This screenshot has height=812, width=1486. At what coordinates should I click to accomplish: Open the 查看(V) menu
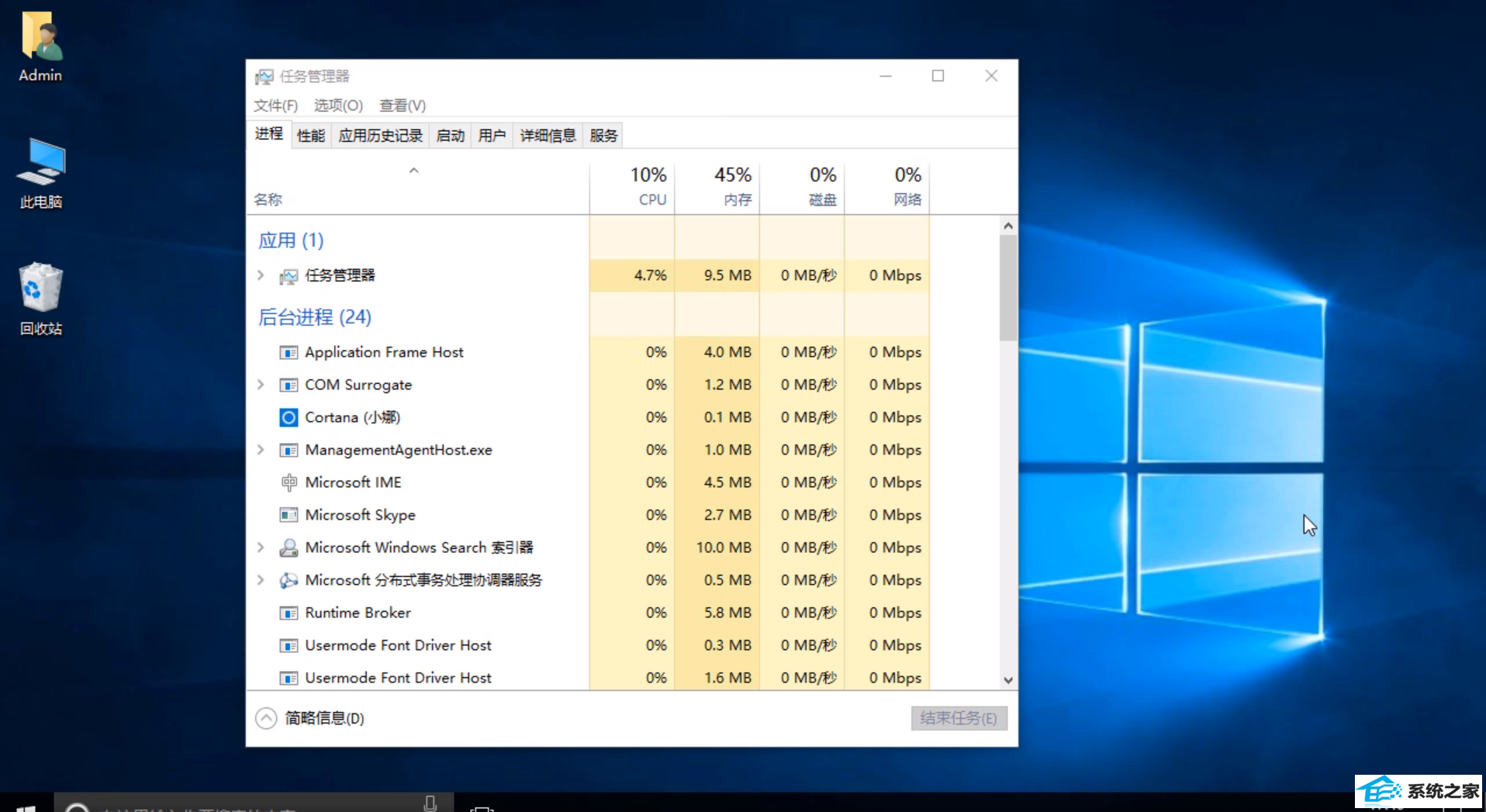pyautogui.click(x=403, y=105)
